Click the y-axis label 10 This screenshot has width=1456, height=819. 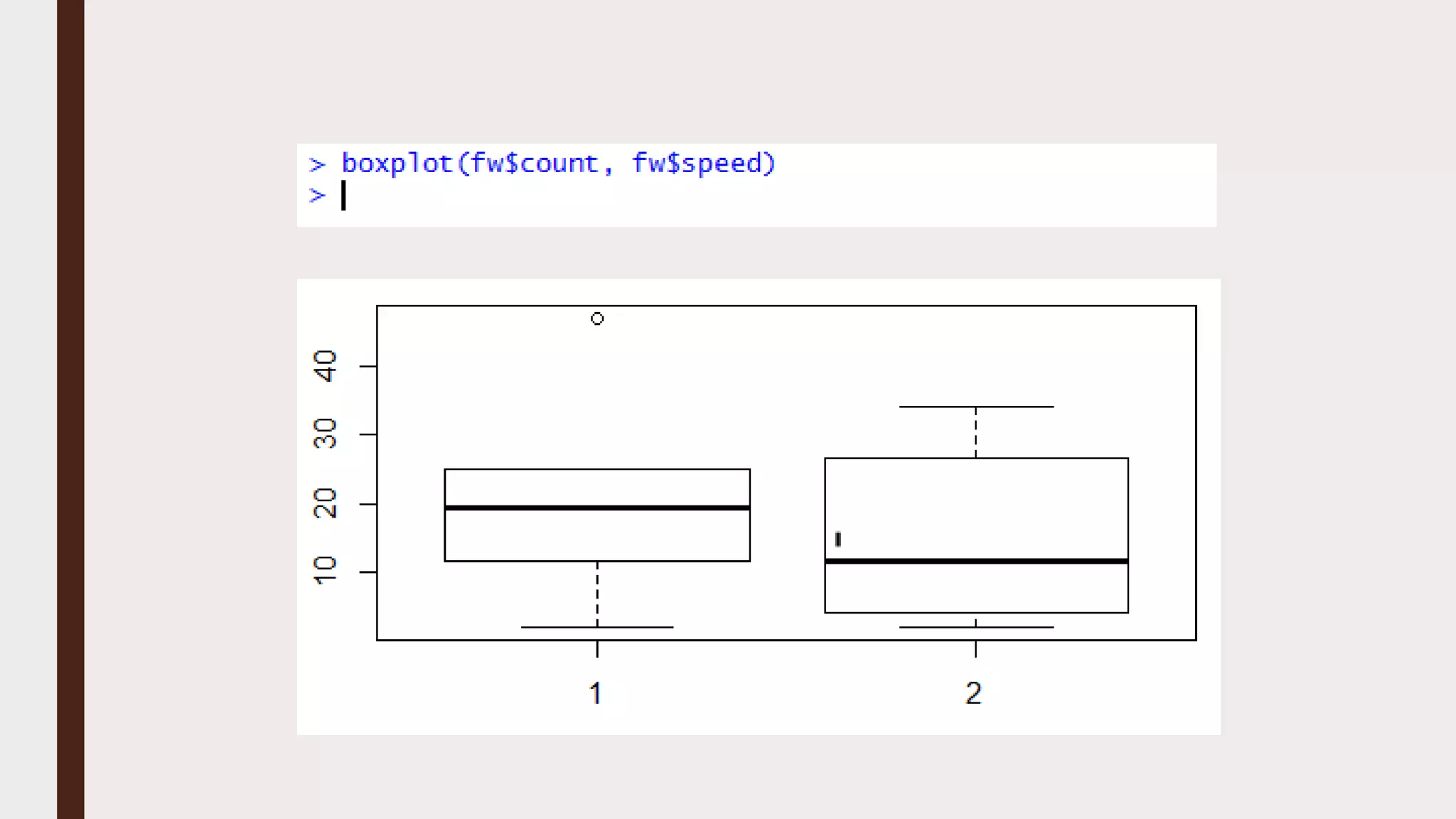pyautogui.click(x=326, y=571)
